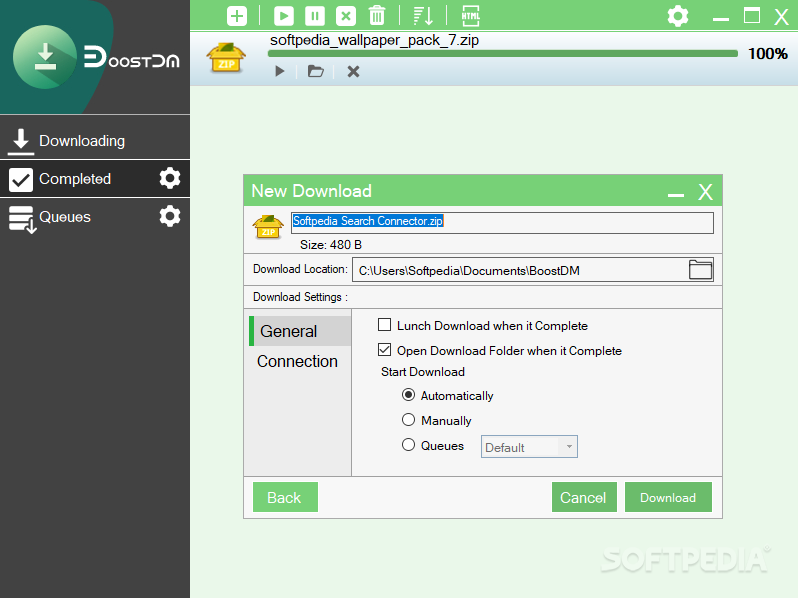This screenshot has height=598, width=798.
Task: Click the Size: 480 B label
Action: [x=331, y=245]
